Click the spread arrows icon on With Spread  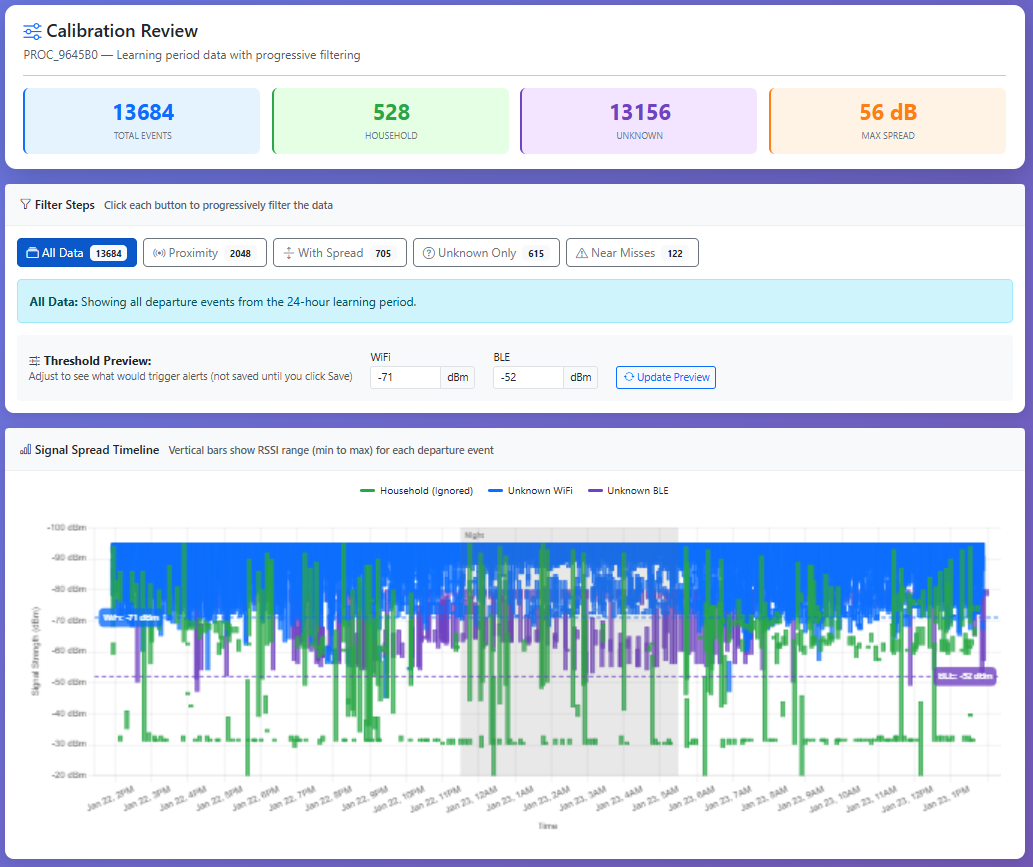[288, 253]
